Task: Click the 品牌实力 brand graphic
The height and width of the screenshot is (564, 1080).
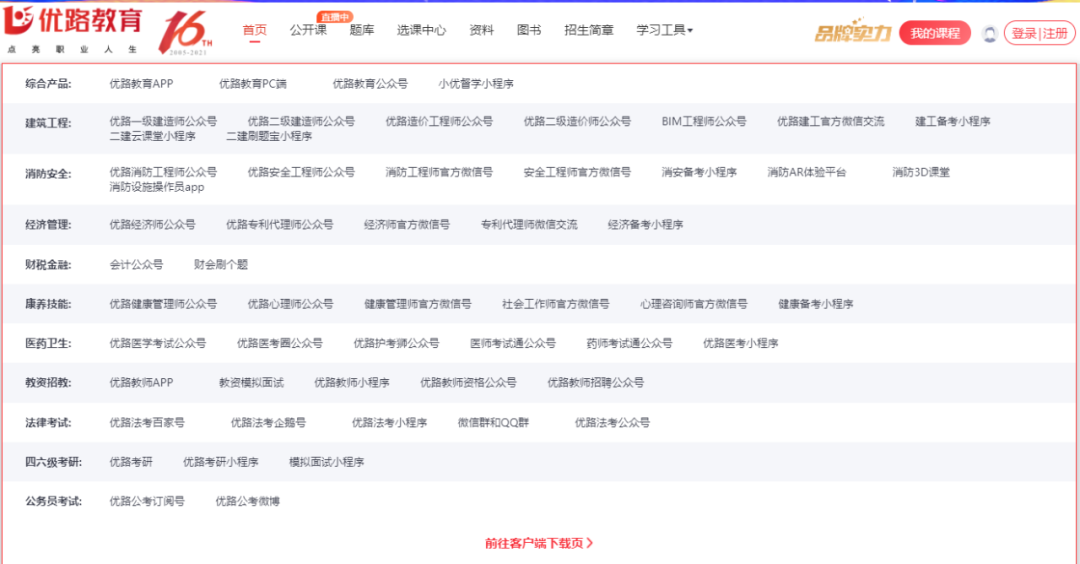Action: coord(852,33)
